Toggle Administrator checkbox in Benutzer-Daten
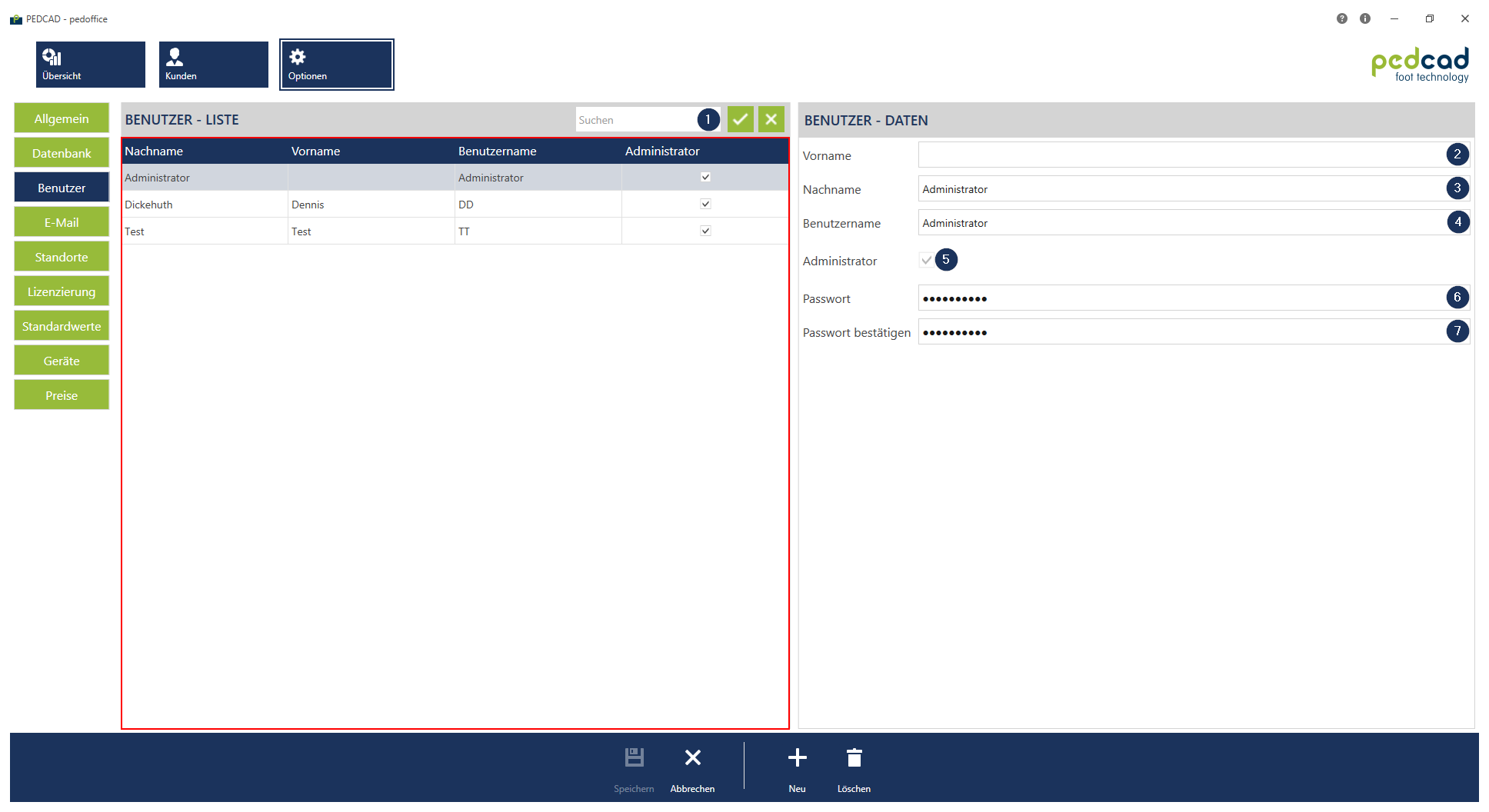The width and height of the screenshot is (1489, 812). click(x=926, y=260)
